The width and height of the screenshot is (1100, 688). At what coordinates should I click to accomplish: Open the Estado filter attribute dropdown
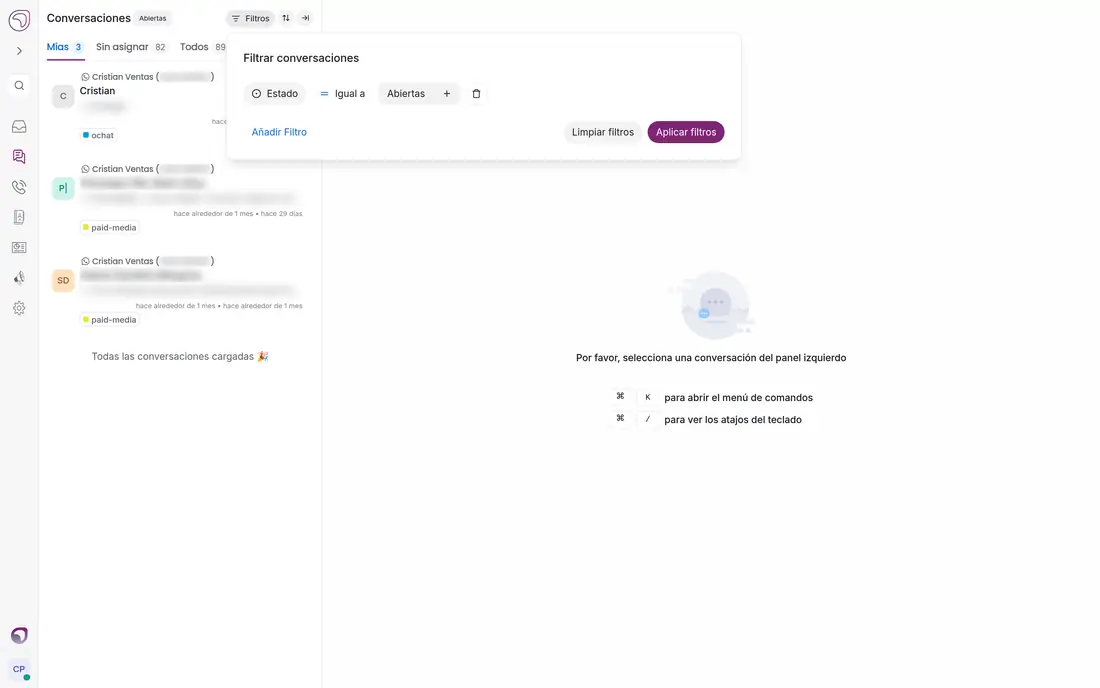pos(275,93)
